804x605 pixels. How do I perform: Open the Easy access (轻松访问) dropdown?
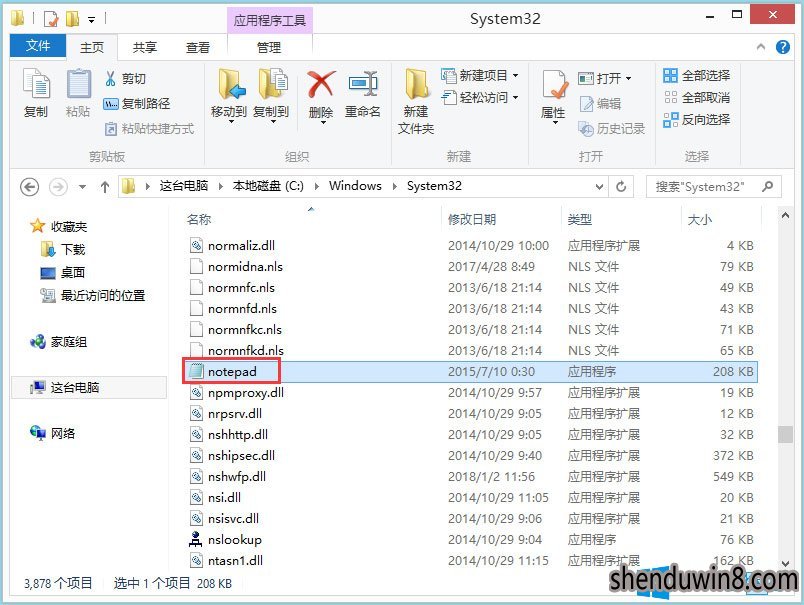pyautogui.click(x=480, y=97)
